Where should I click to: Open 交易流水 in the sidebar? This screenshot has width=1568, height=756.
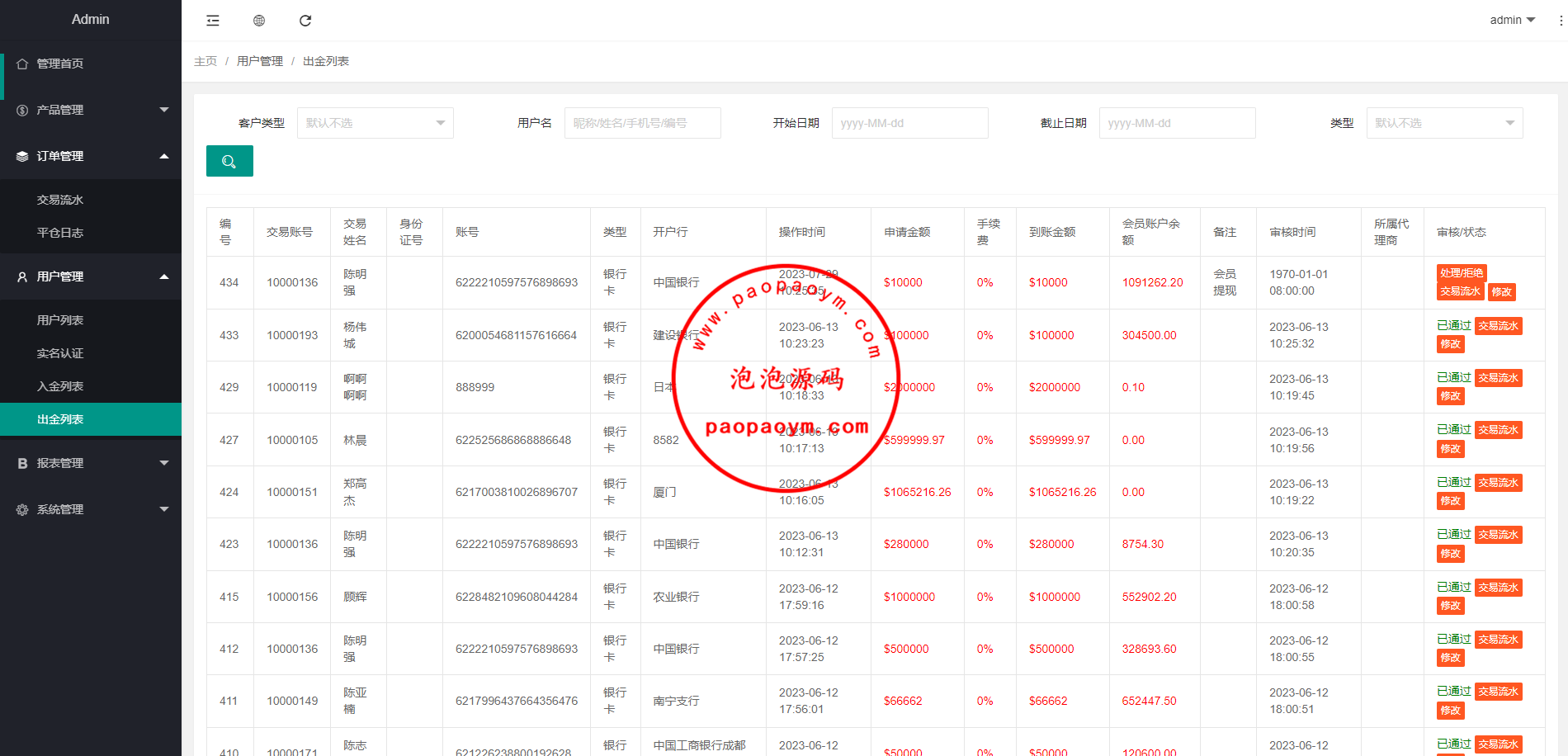coord(60,200)
